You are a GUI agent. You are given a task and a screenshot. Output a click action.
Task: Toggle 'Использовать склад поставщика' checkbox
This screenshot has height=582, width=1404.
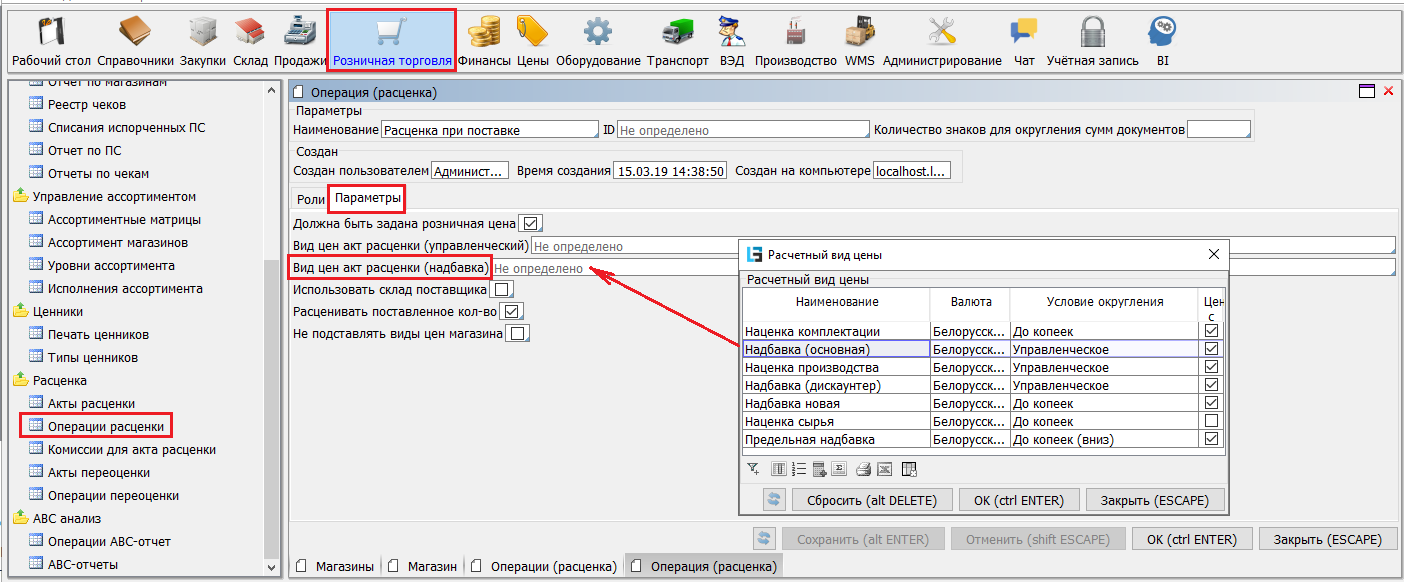(x=502, y=290)
